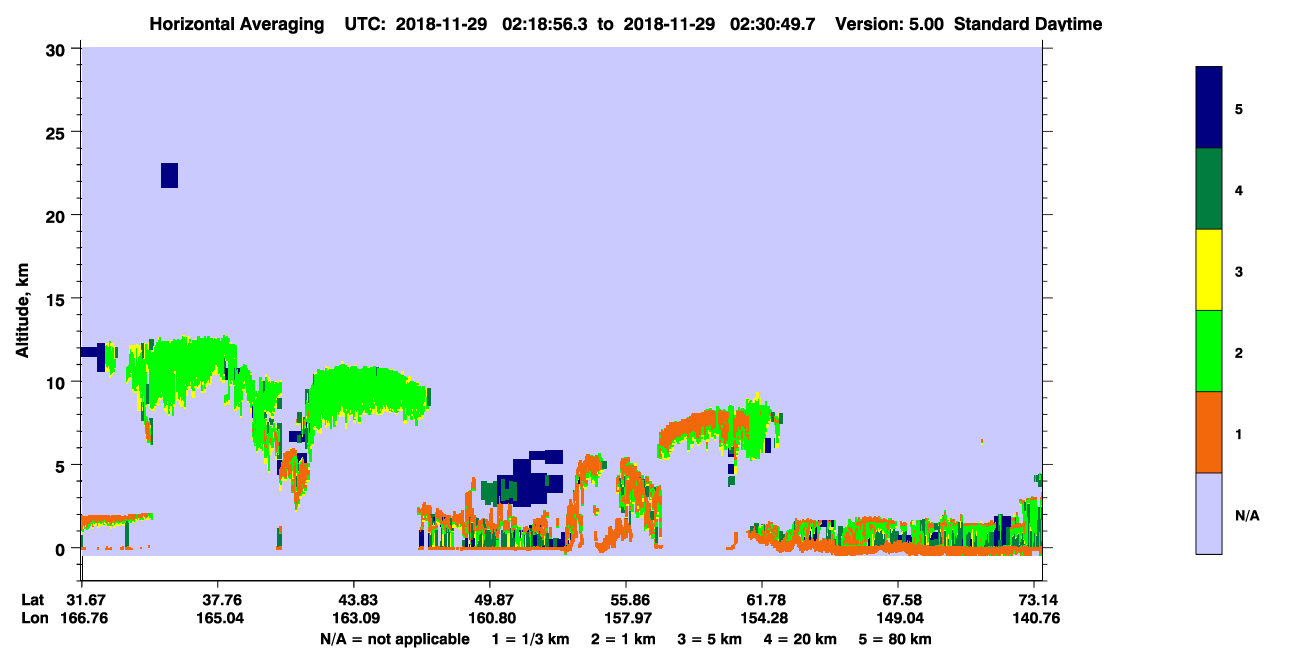Click longitude value 157.97

coord(626,618)
